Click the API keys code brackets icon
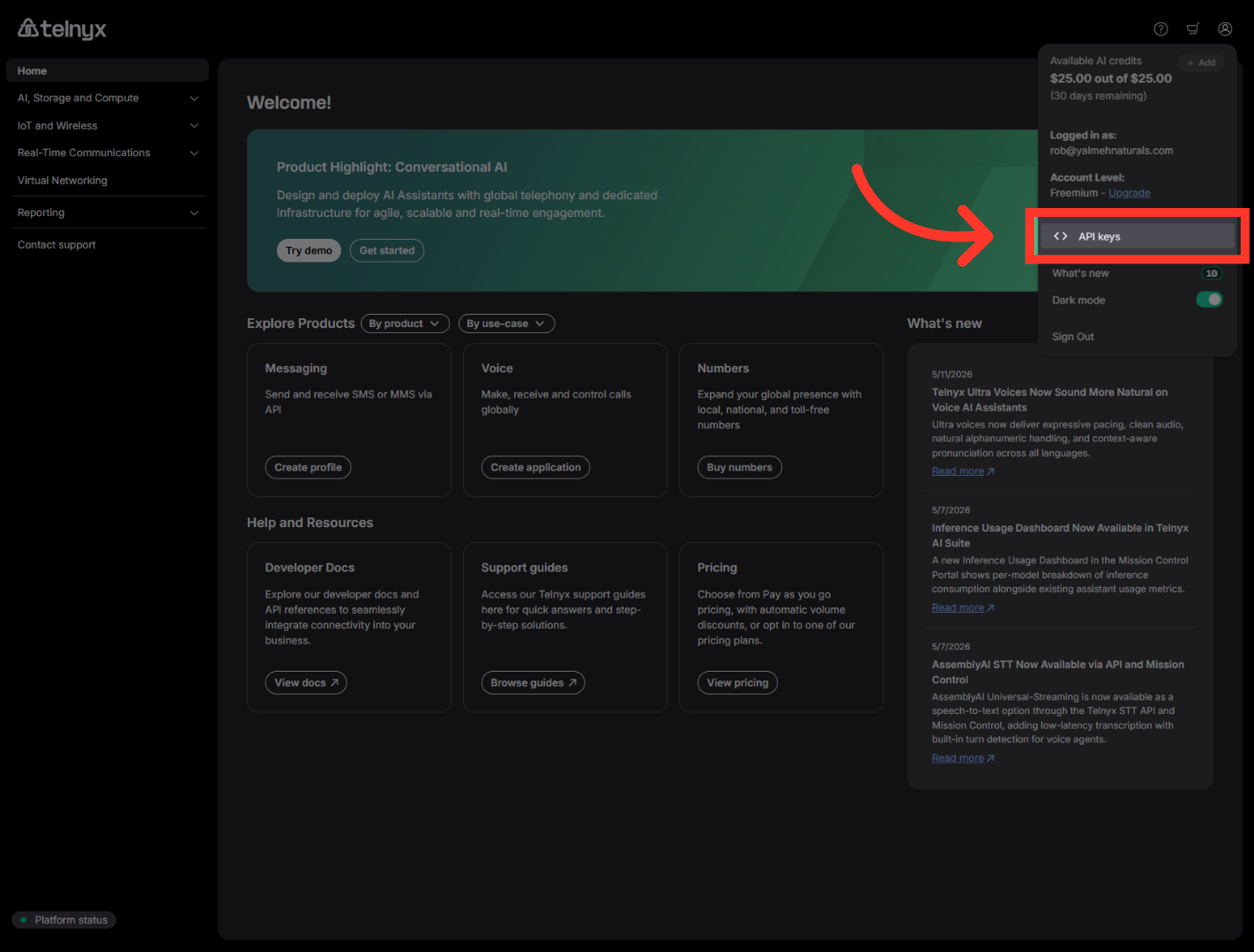This screenshot has width=1254, height=952. (1061, 236)
